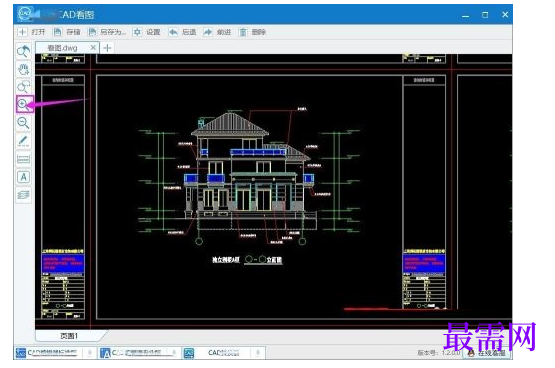
Task: Download the third CAD product via arrow
Action: coord(258,353)
